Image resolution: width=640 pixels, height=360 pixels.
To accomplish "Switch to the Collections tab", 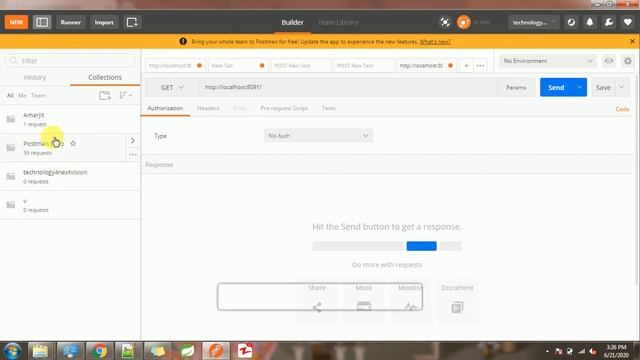I will click(105, 77).
